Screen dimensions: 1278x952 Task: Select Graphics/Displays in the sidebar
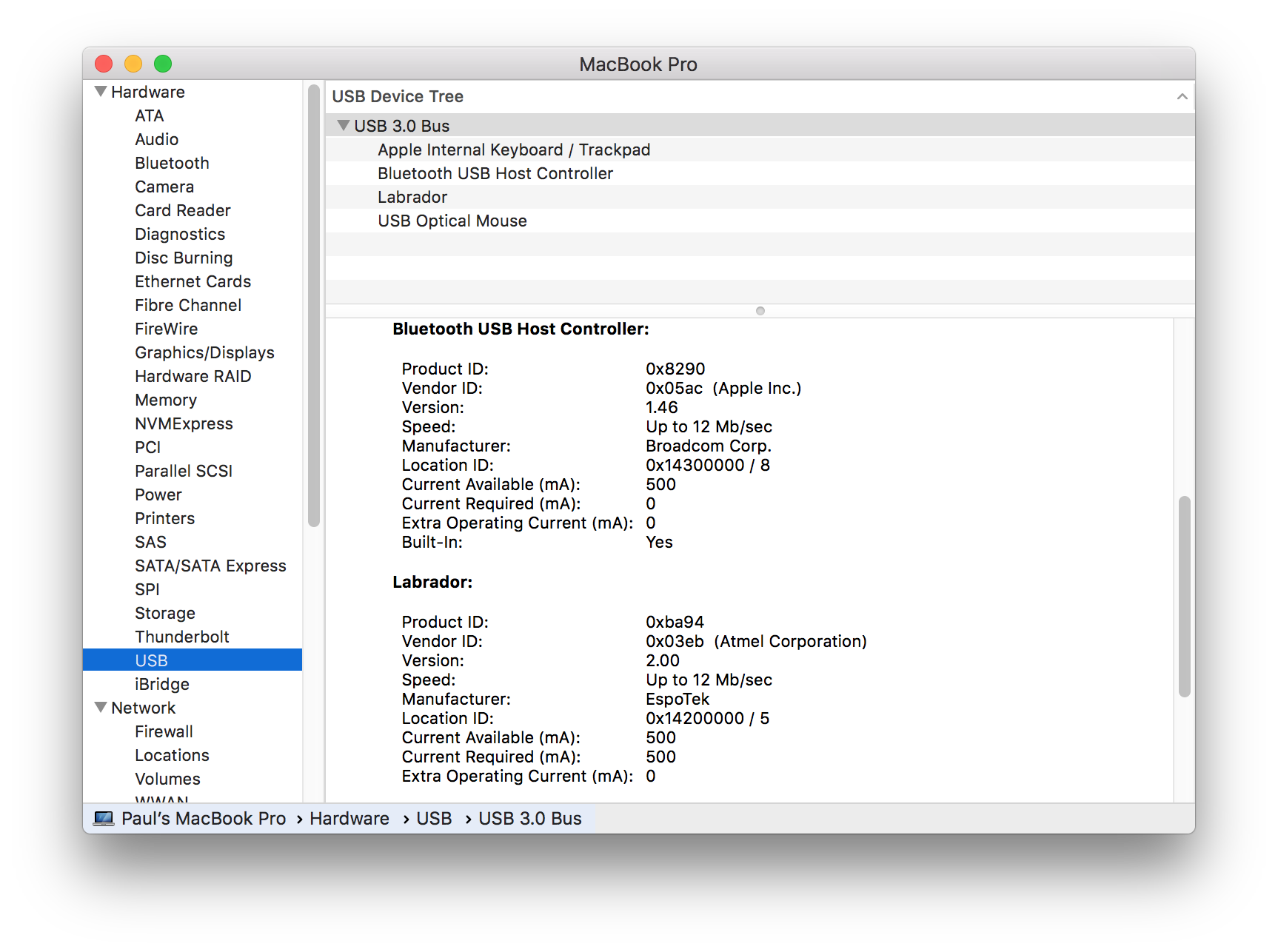tap(204, 353)
